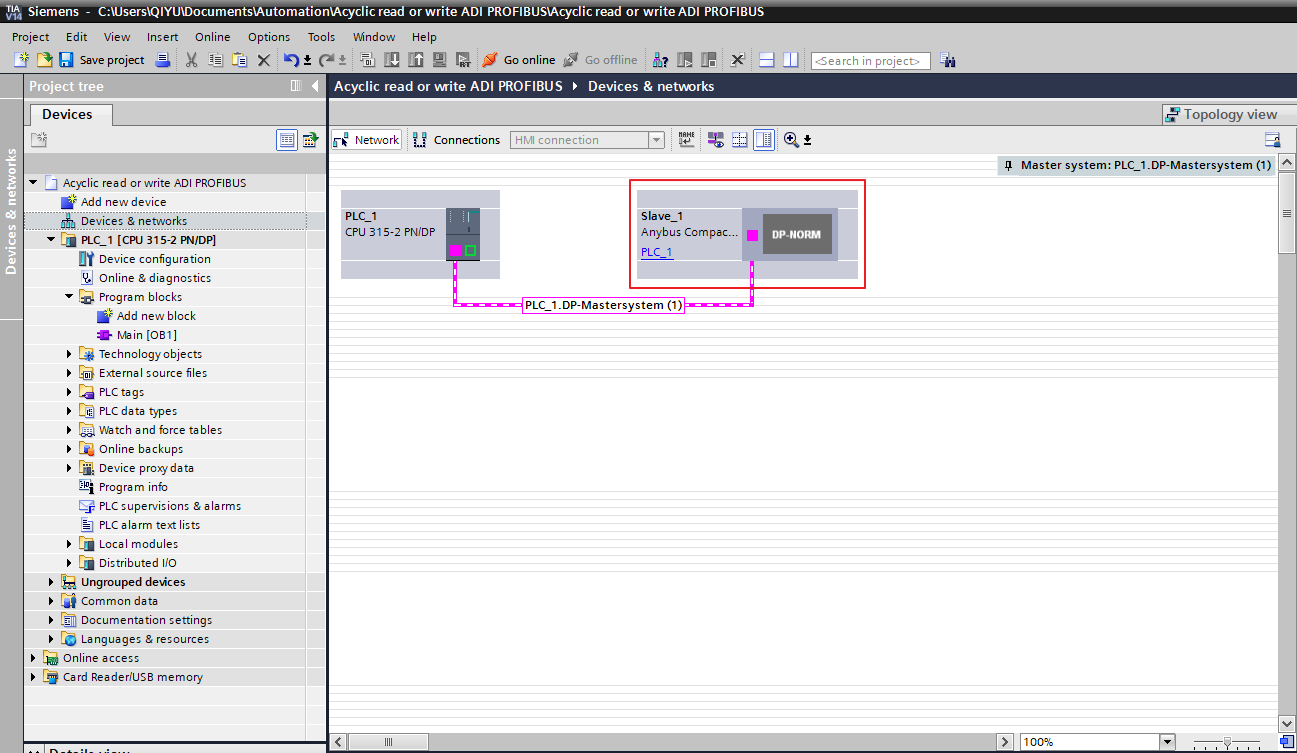Click the Go online button
This screenshot has width=1297, height=753.
coord(519,60)
